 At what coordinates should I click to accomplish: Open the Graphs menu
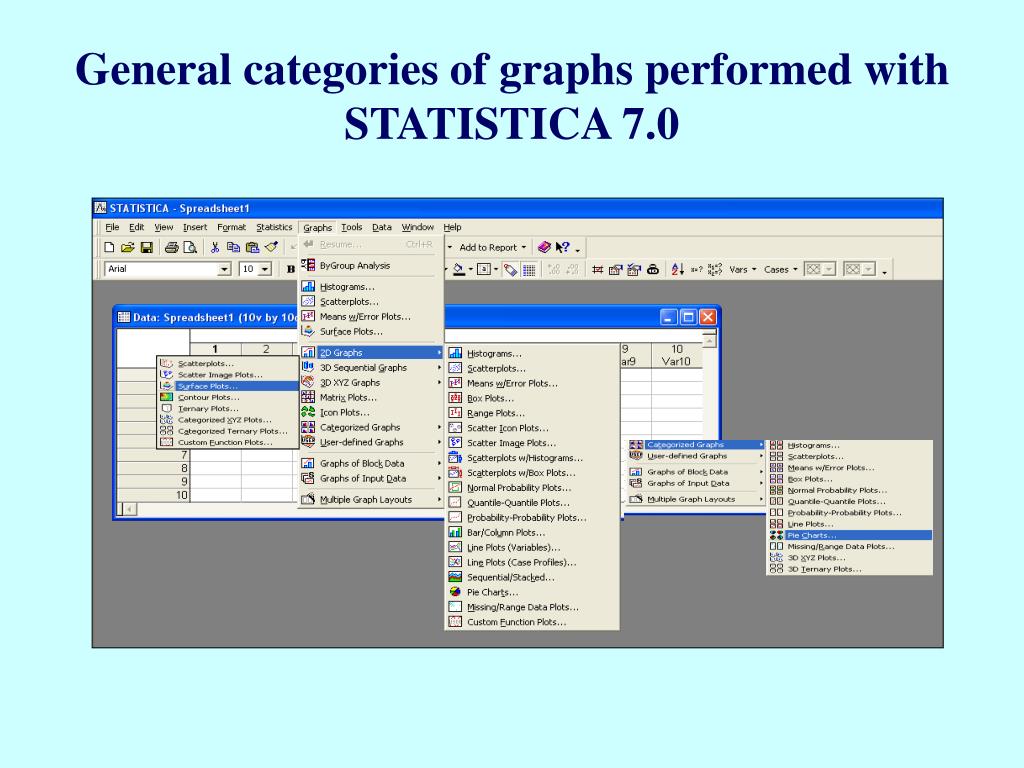[317, 227]
